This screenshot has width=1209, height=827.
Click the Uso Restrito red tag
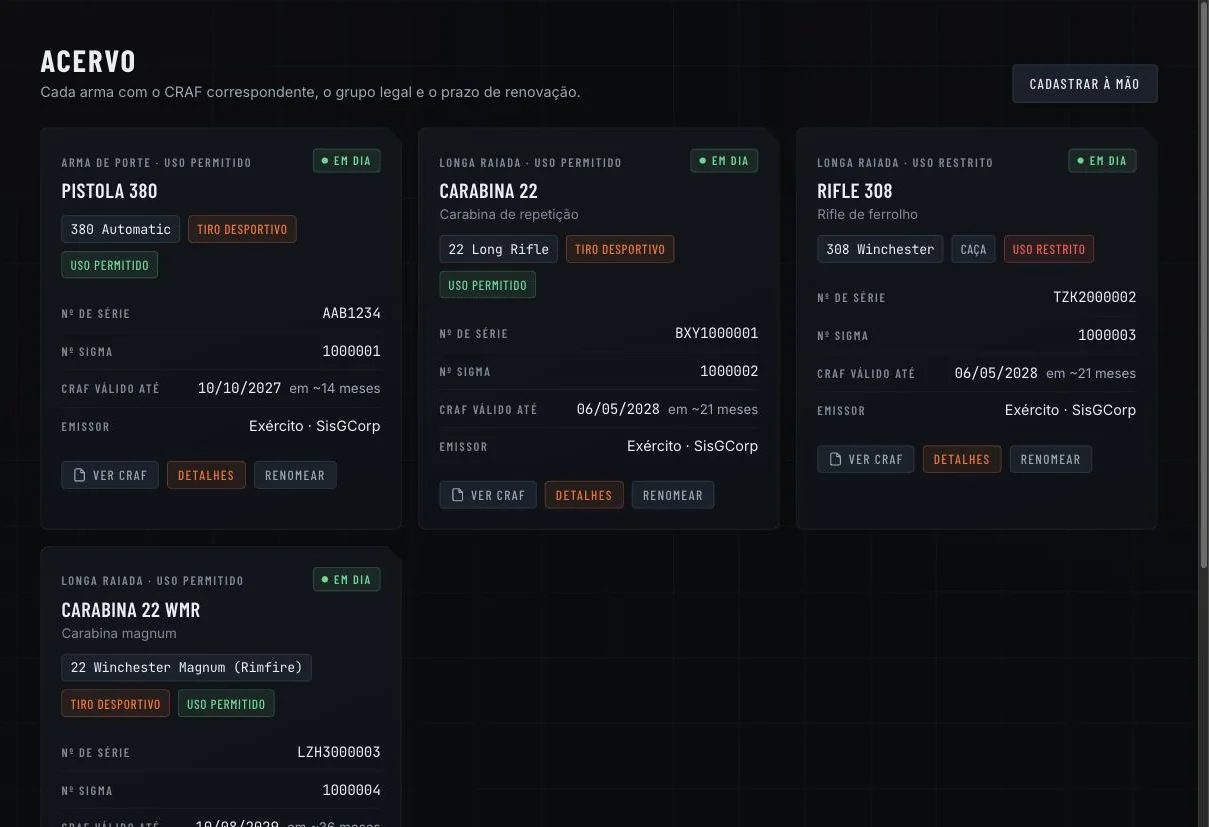point(1049,249)
